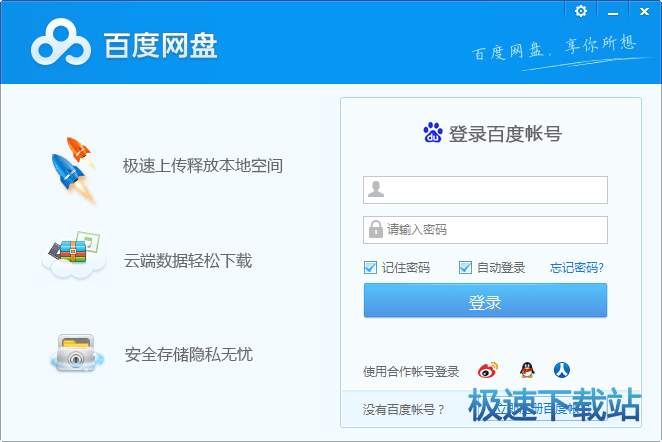Open settings via the gear icon
662x442 pixels.
click(x=581, y=11)
